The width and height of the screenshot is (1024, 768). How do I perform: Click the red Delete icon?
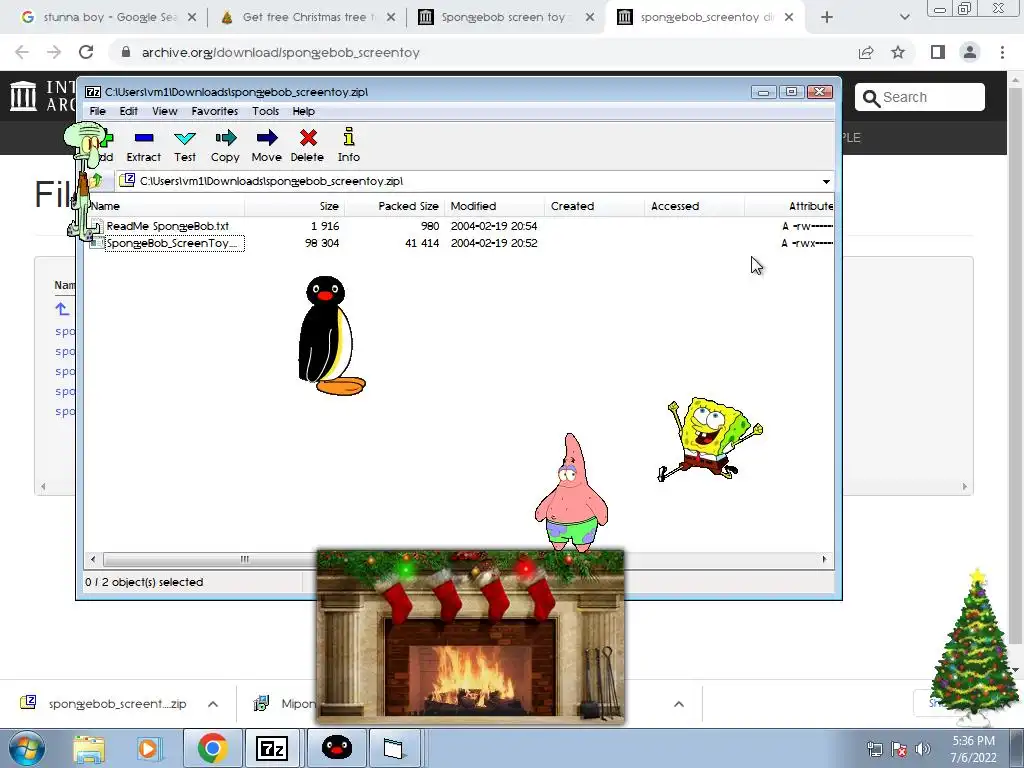click(x=308, y=146)
